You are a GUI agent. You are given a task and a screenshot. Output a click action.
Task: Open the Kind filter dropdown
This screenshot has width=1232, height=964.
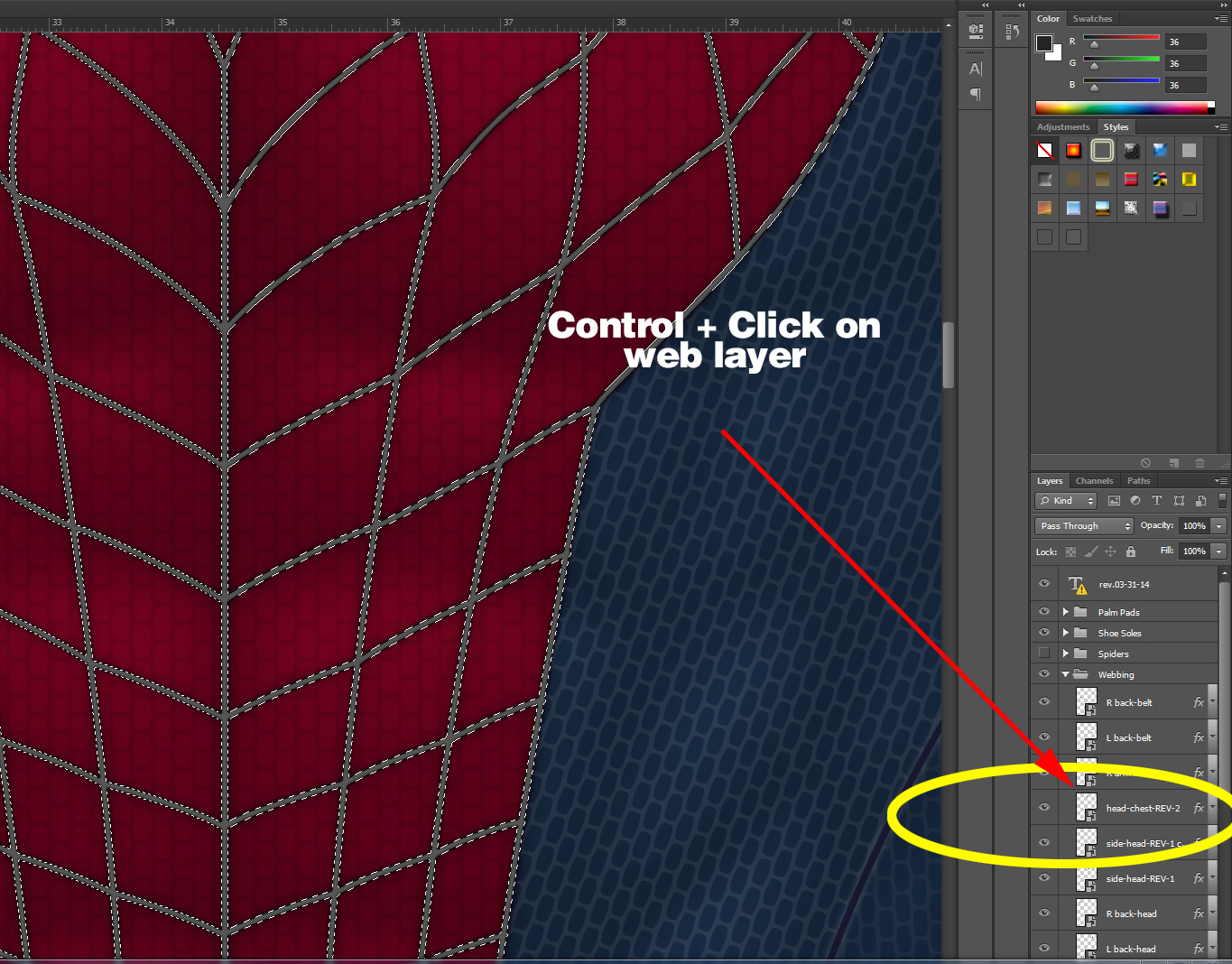click(1066, 501)
